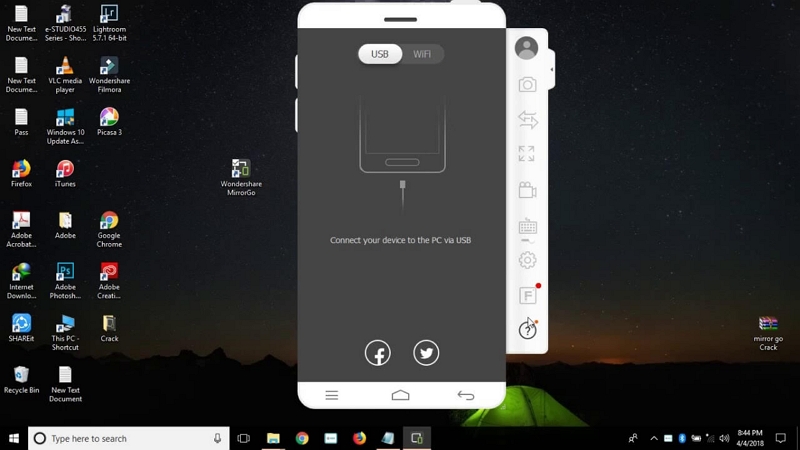Screen dimensions: 800x450
Task: Select the Wondershare MirrorGo desktop shortcut
Action: coord(241,178)
